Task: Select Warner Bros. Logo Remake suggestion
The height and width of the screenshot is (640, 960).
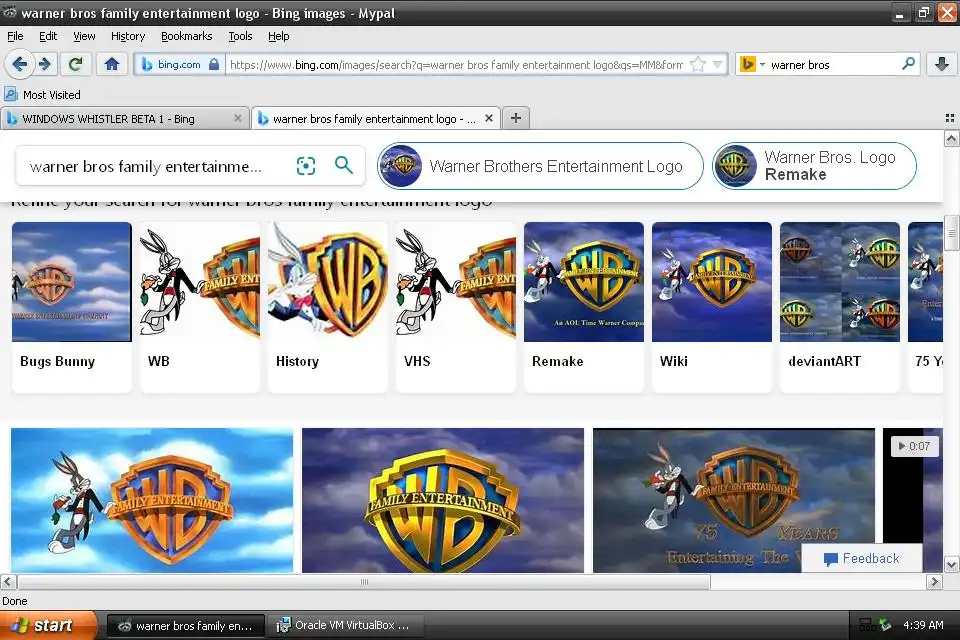Action: [814, 166]
